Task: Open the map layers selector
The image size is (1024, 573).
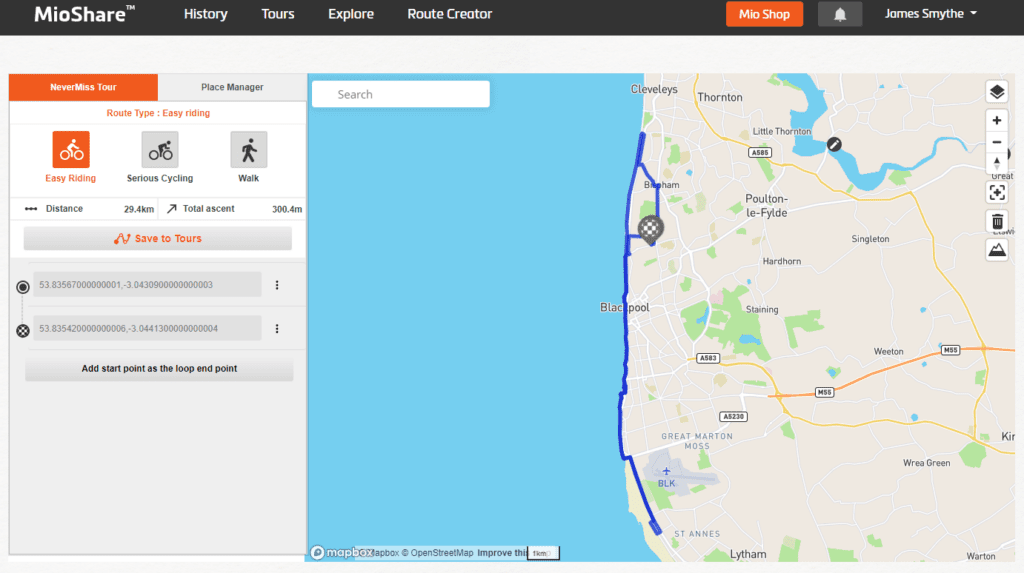Action: click(996, 92)
